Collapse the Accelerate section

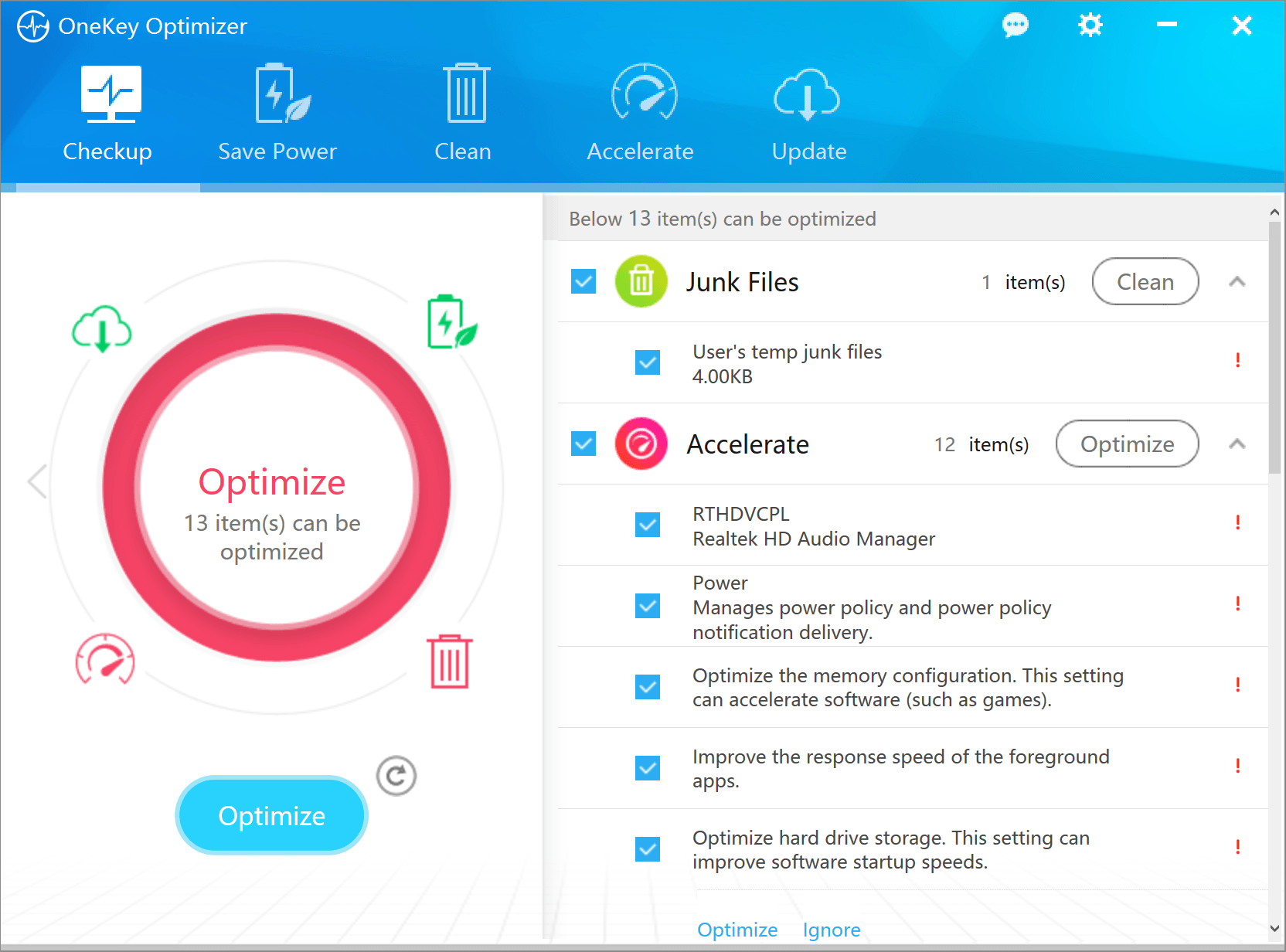[1237, 444]
